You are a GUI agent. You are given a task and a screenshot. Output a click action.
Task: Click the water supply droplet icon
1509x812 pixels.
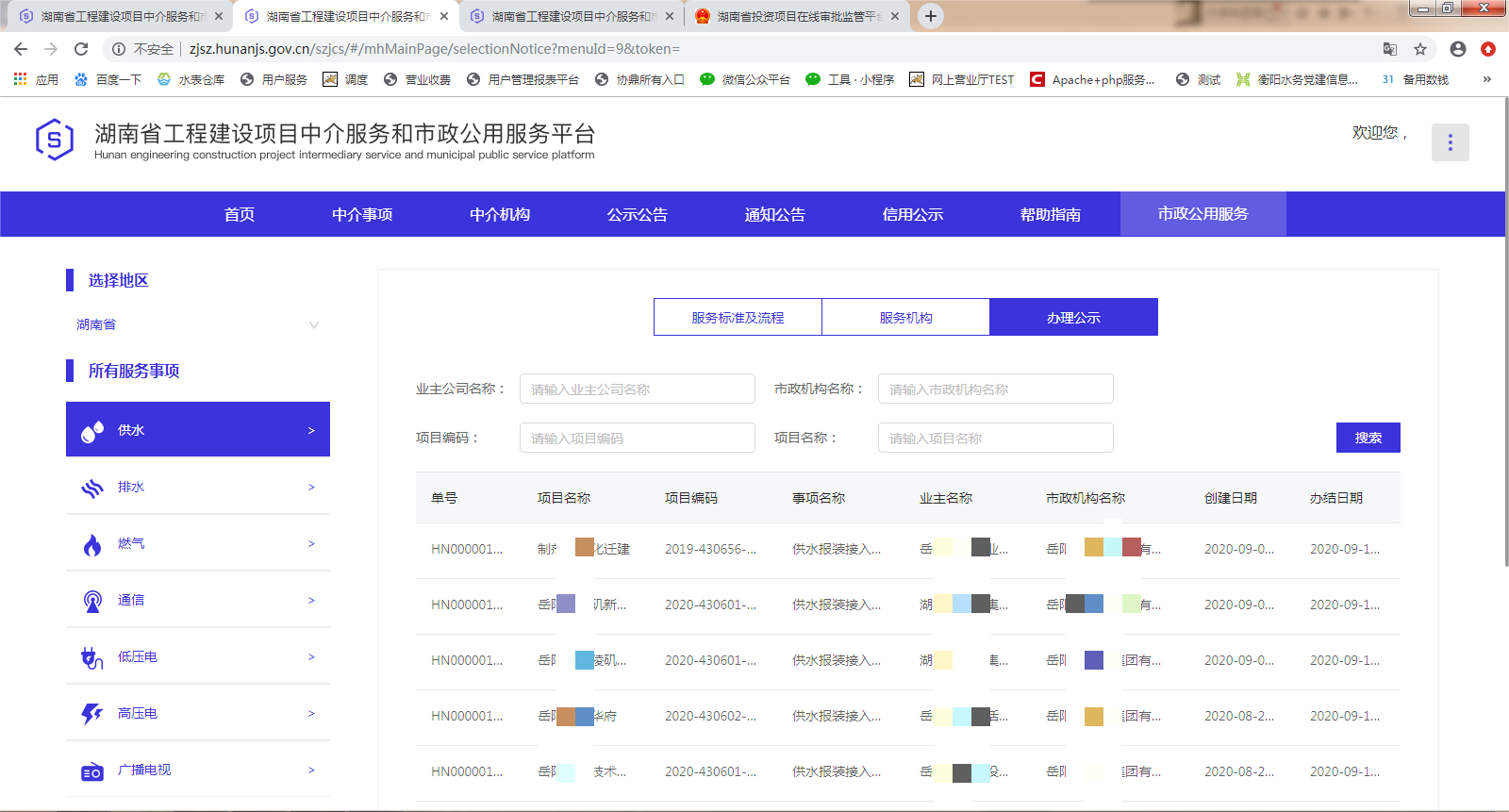point(92,431)
